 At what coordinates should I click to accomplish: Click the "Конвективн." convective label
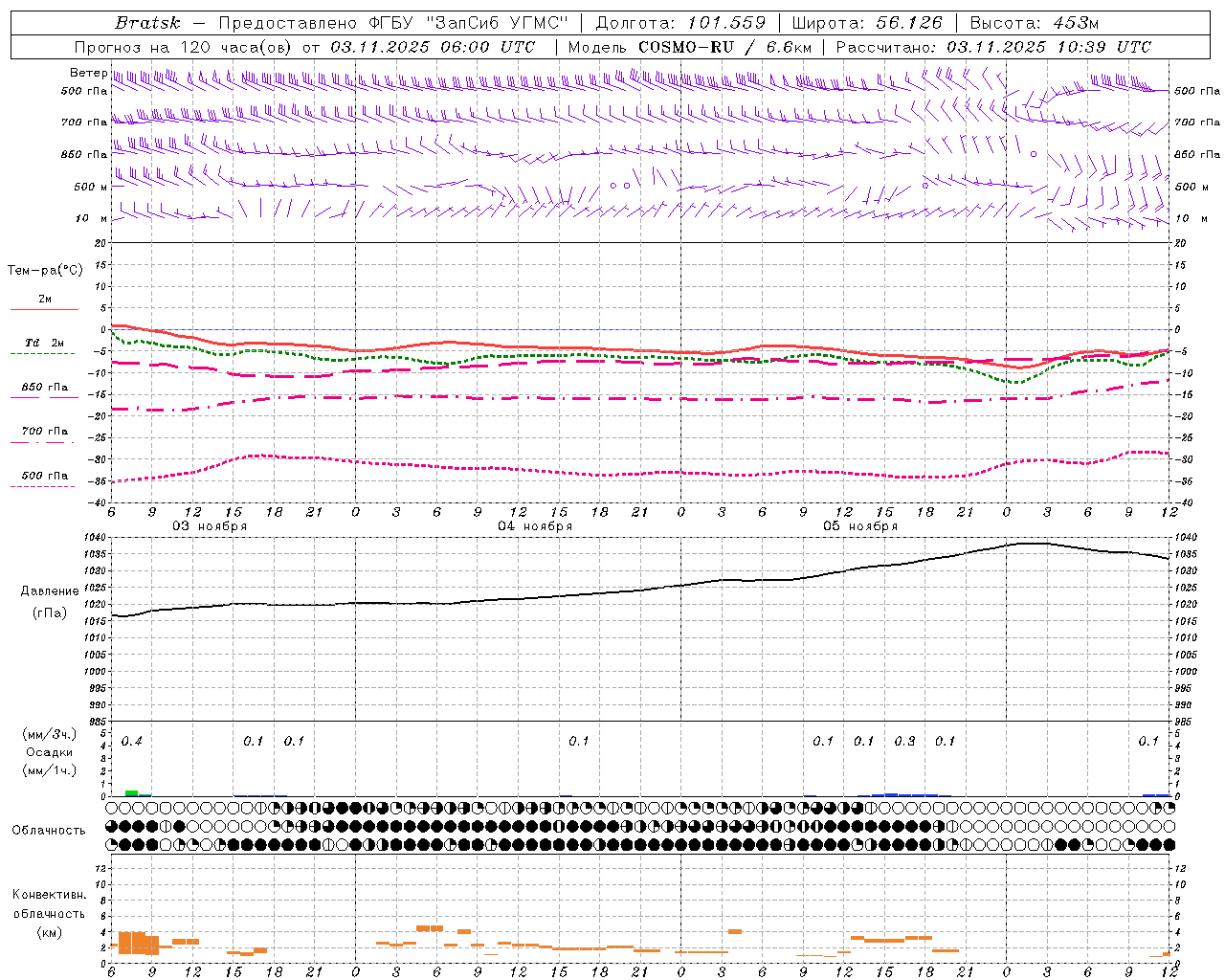click(49, 895)
